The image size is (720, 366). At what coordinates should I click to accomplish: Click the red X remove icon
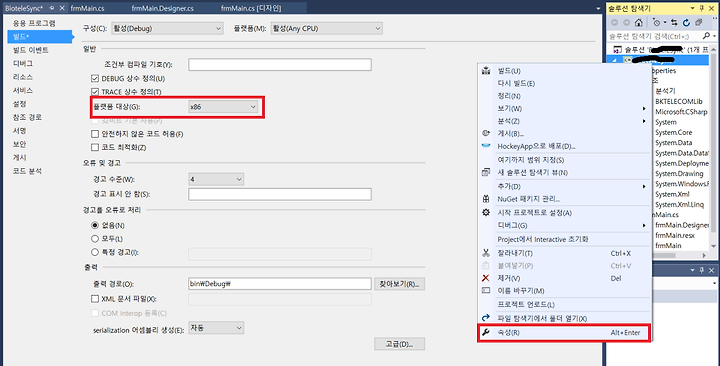pyautogui.click(x=486, y=278)
